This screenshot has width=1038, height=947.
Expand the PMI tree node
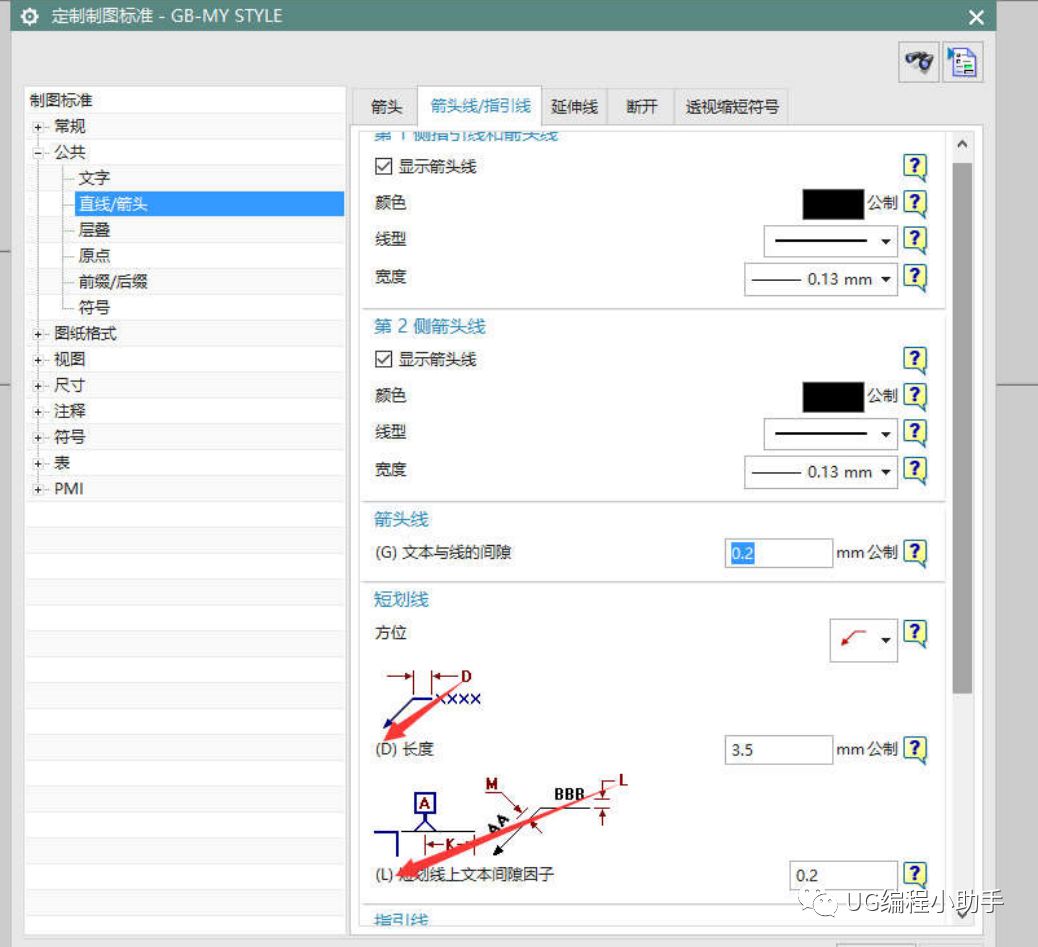coord(37,488)
